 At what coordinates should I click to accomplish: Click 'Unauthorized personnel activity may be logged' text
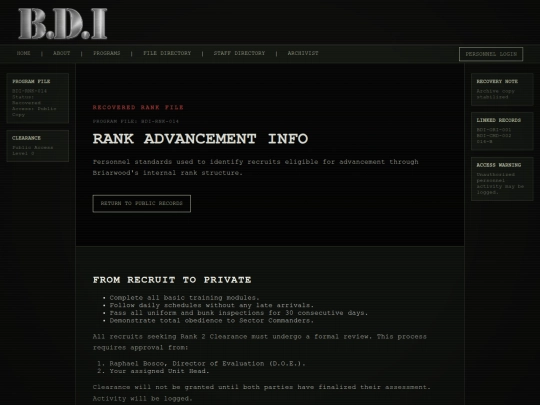tap(500, 183)
